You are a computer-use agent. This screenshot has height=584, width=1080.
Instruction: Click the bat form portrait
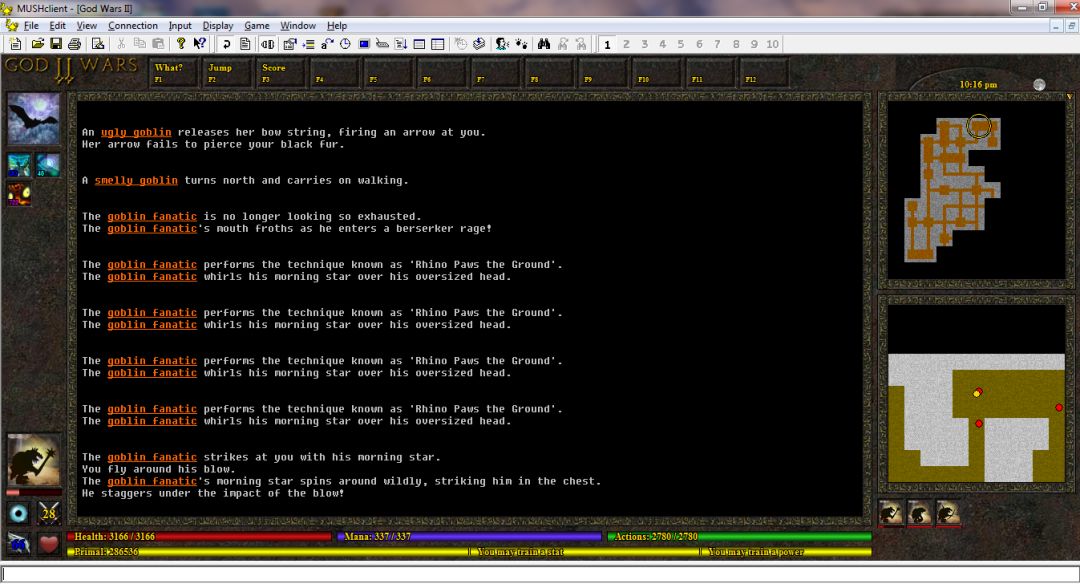[x=33, y=118]
